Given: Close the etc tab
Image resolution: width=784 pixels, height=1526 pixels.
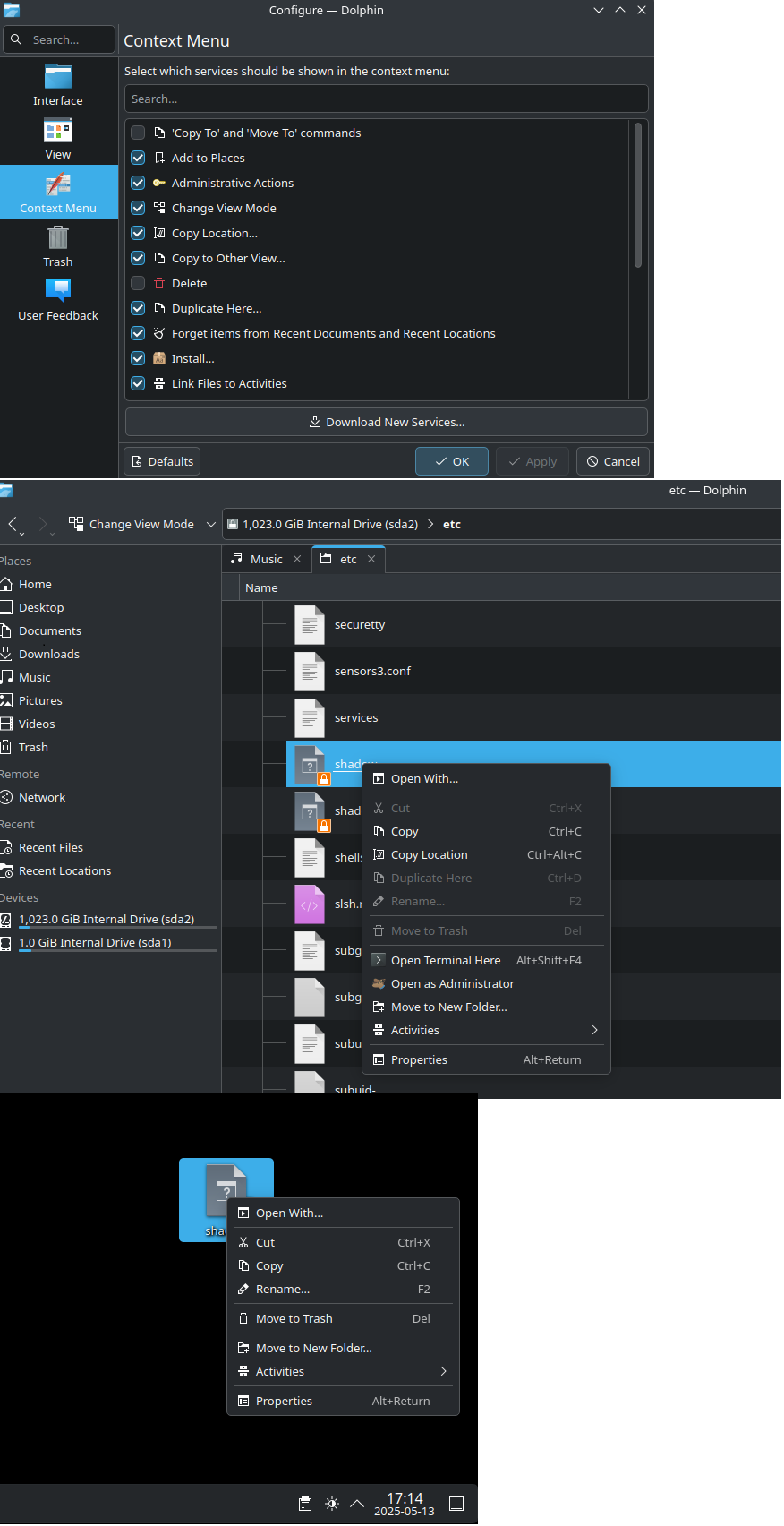Looking at the screenshot, I should (x=371, y=559).
